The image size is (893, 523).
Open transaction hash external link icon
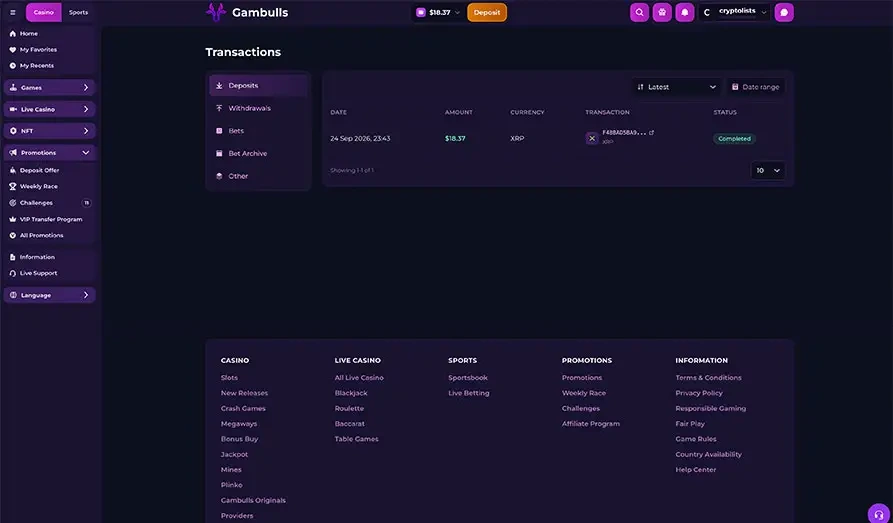tap(652, 133)
